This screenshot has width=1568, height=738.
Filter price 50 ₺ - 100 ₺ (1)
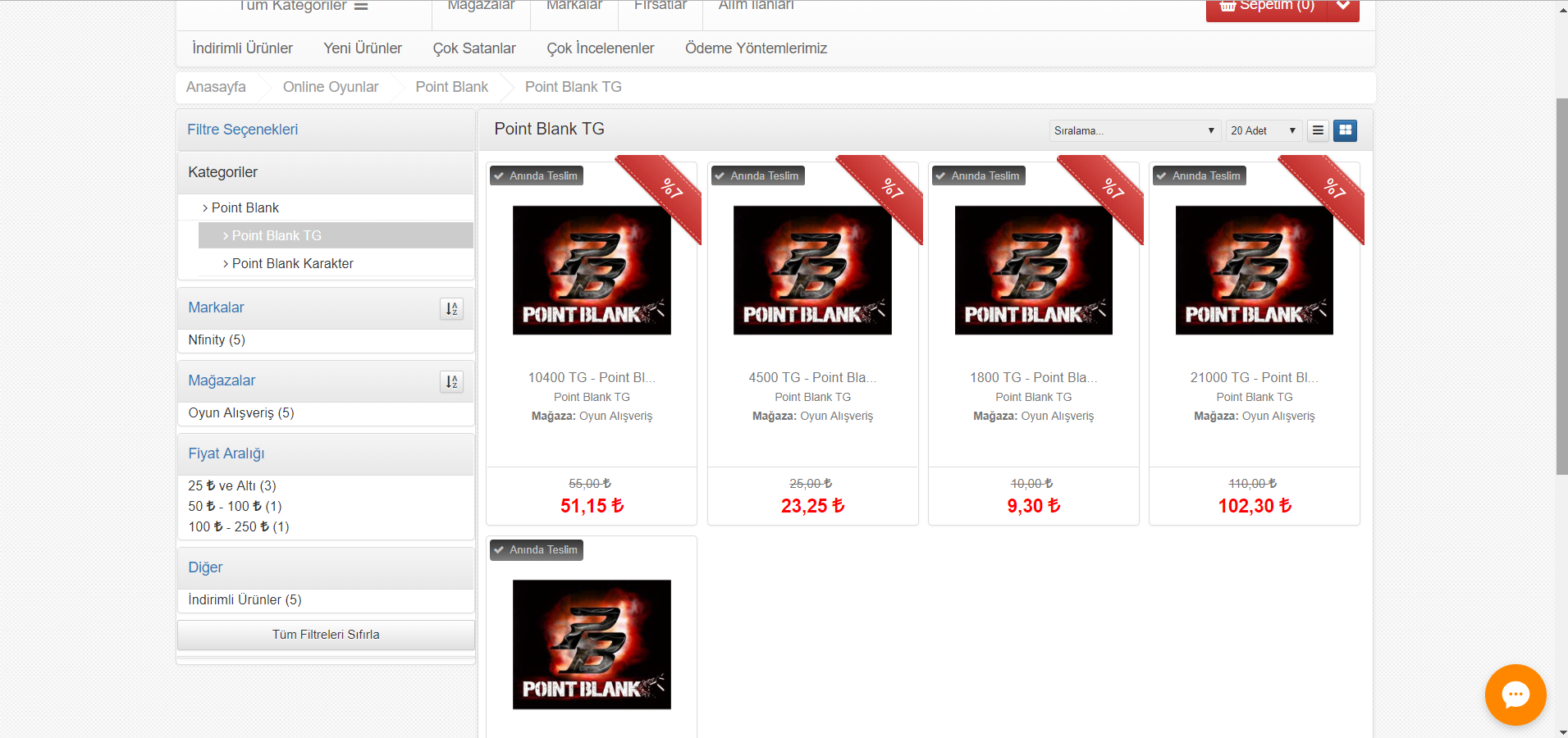[x=235, y=506]
